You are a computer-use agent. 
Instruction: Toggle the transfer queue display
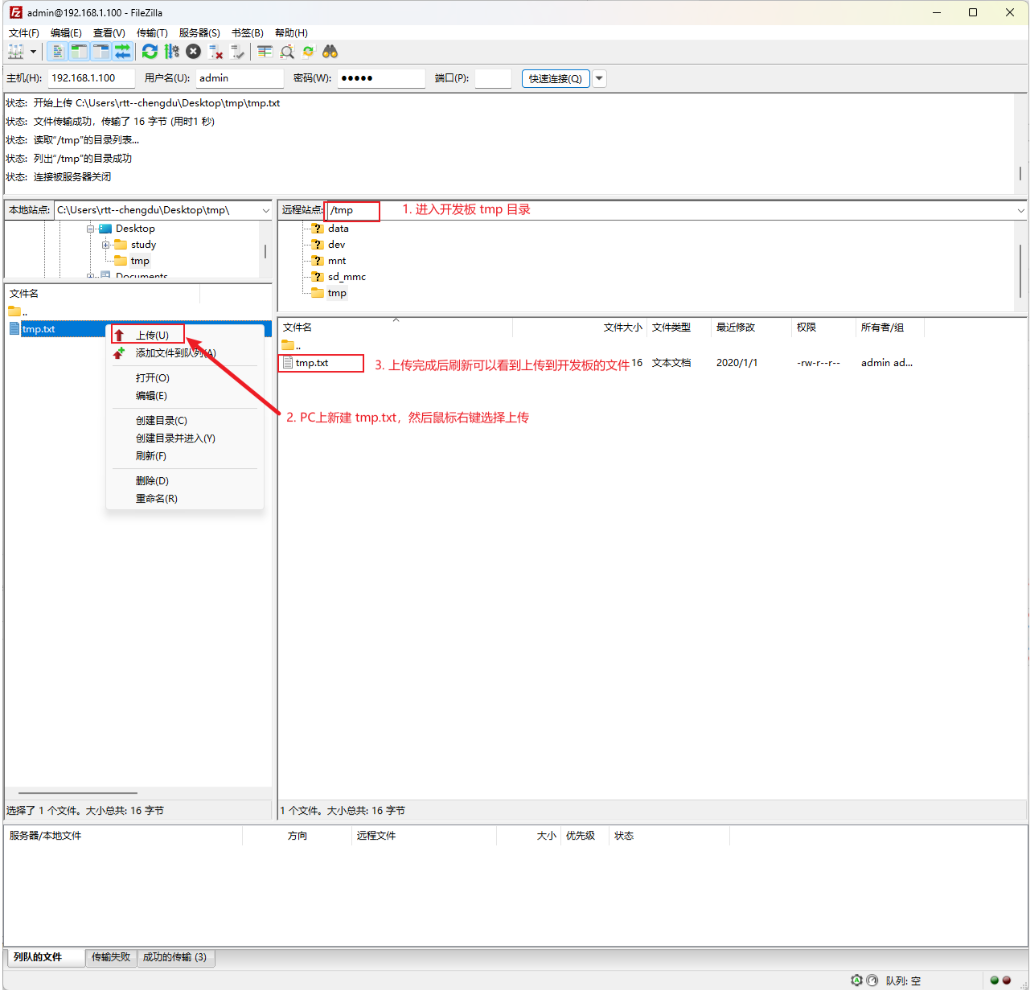[x=123, y=51]
